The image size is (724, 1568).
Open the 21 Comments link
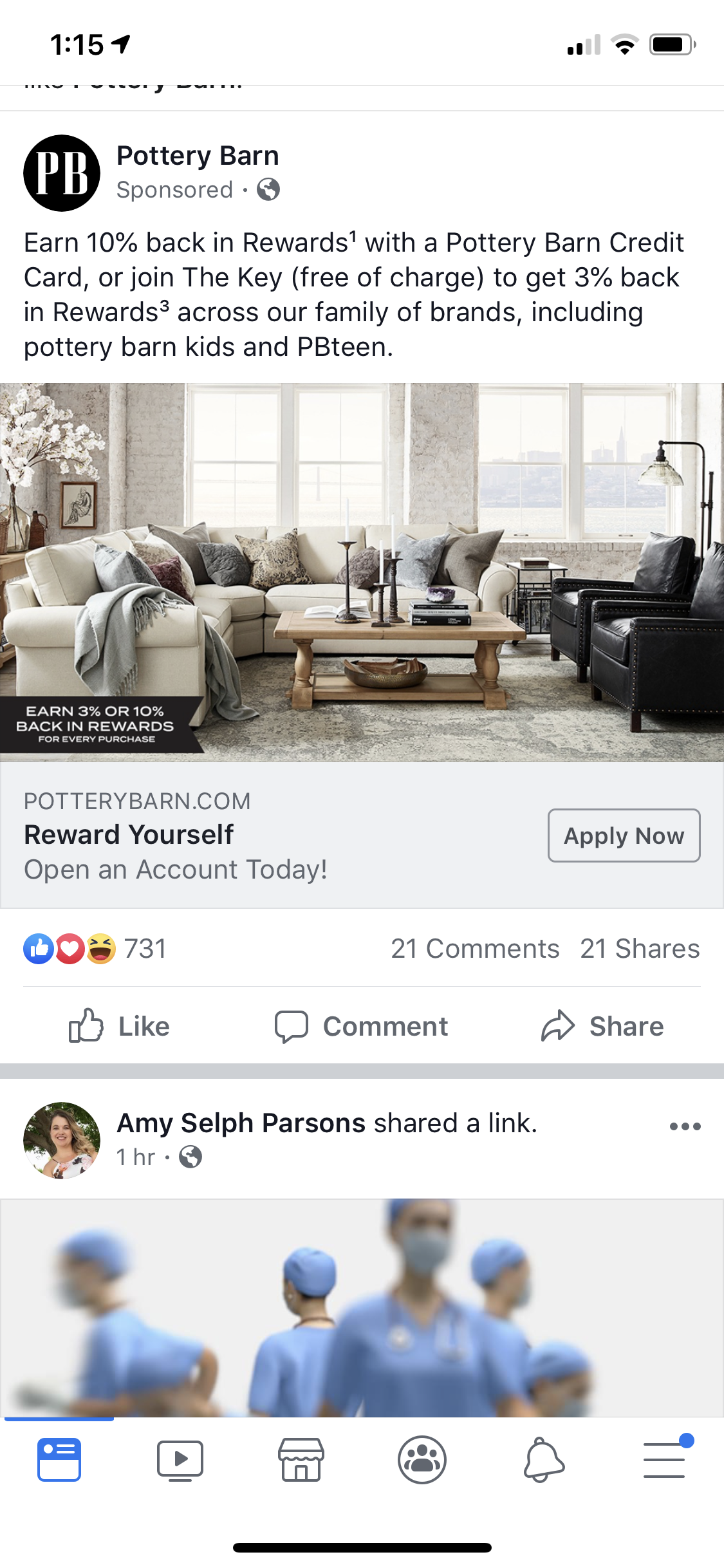coord(475,949)
